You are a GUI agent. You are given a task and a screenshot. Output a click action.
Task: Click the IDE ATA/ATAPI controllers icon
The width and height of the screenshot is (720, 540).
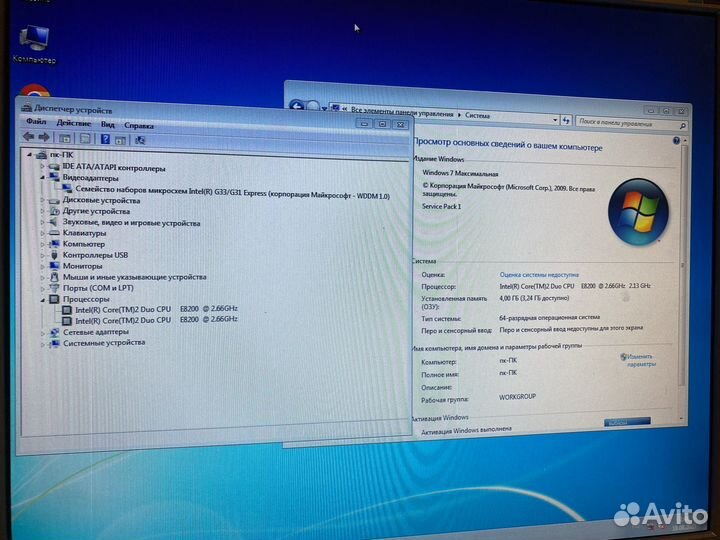(54, 166)
